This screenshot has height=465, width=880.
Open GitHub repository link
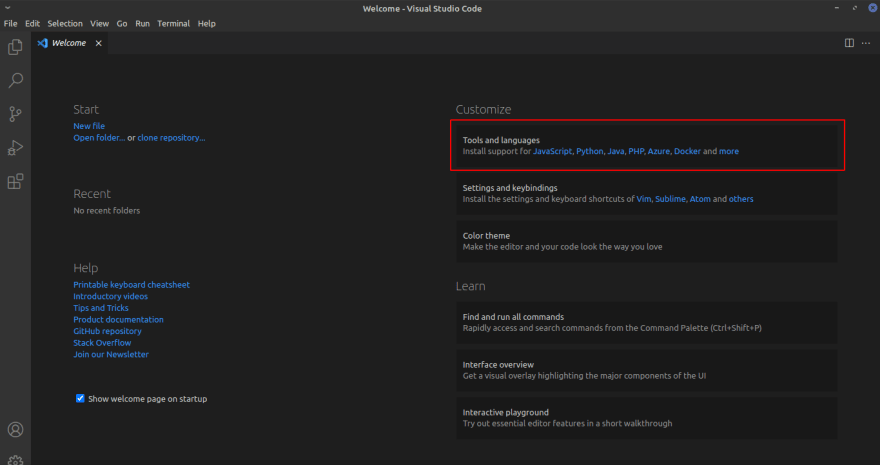pyautogui.click(x=107, y=331)
